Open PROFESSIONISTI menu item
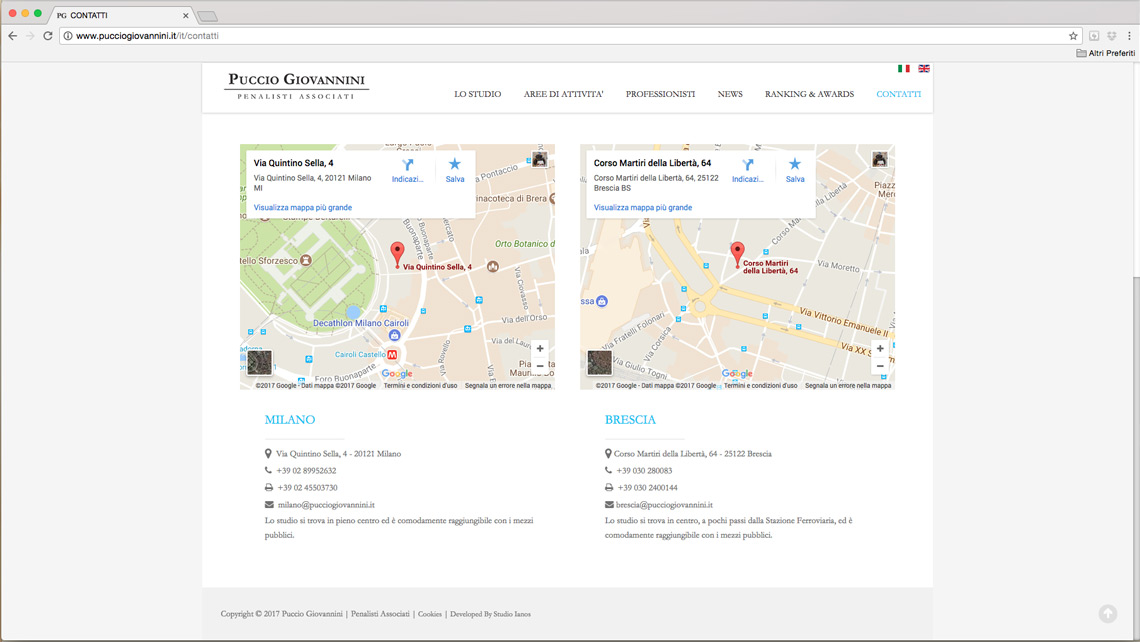Viewport: 1140px width, 642px height. 660,94
